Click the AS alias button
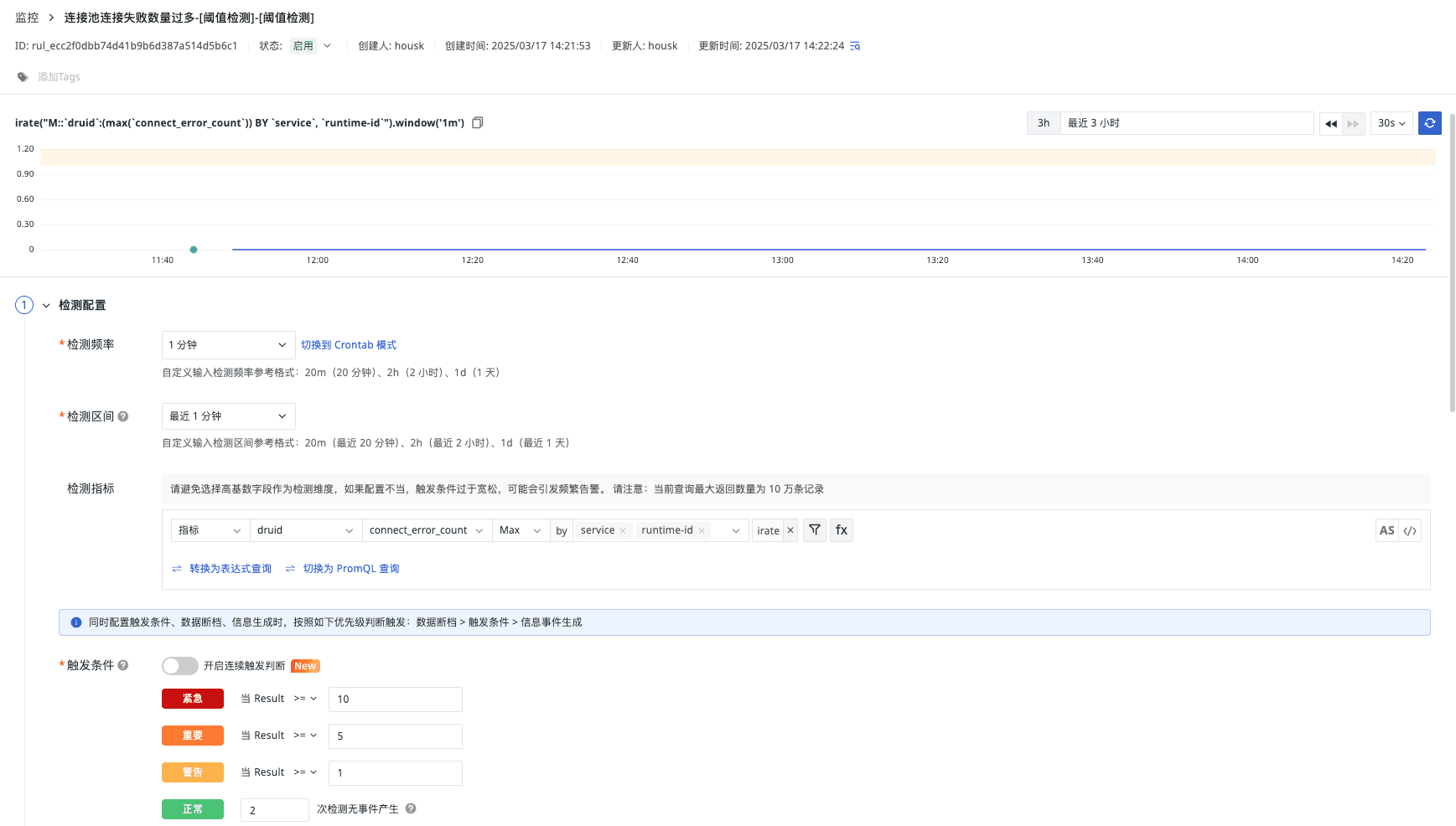The image size is (1456, 826). 1386,530
